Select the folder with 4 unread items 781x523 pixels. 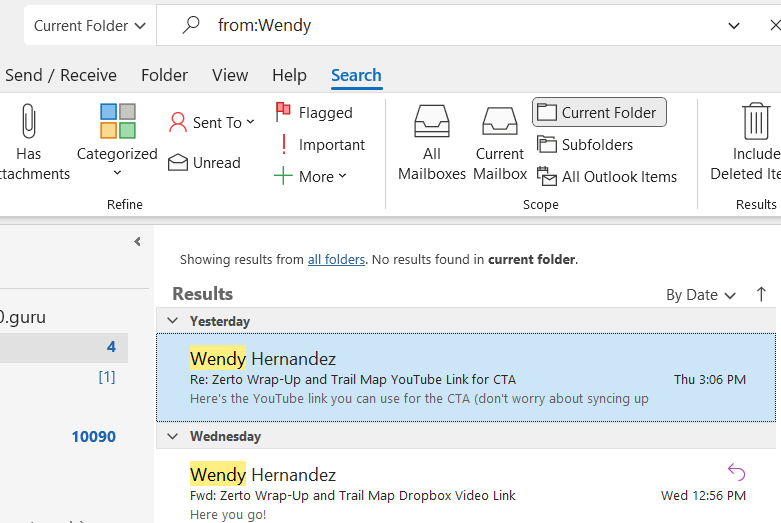[x=64, y=347]
